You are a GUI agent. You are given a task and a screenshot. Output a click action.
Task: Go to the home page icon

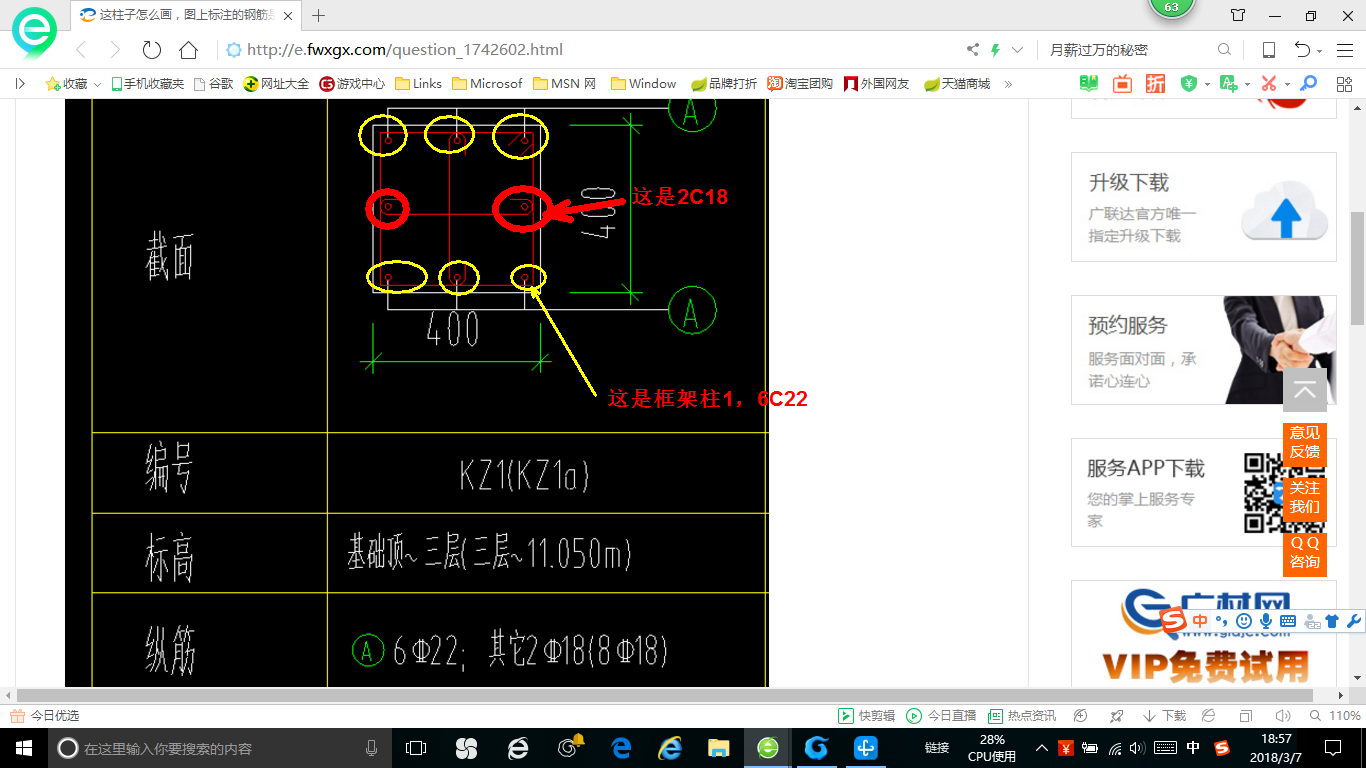pos(188,50)
